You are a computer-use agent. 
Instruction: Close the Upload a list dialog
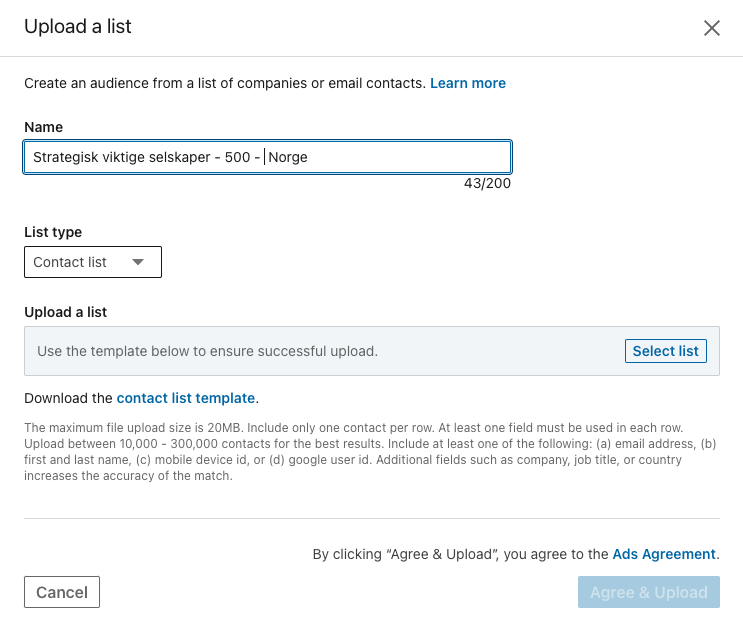click(x=712, y=28)
